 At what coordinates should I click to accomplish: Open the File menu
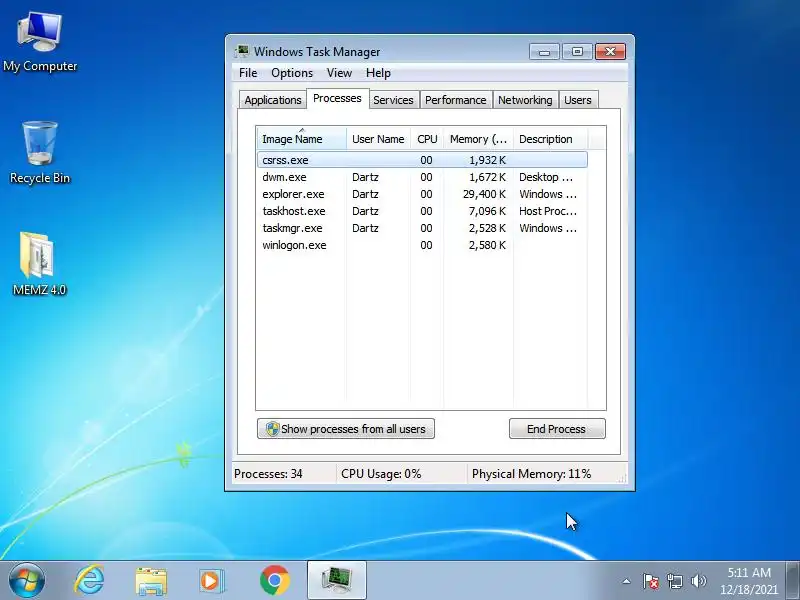coord(248,73)
